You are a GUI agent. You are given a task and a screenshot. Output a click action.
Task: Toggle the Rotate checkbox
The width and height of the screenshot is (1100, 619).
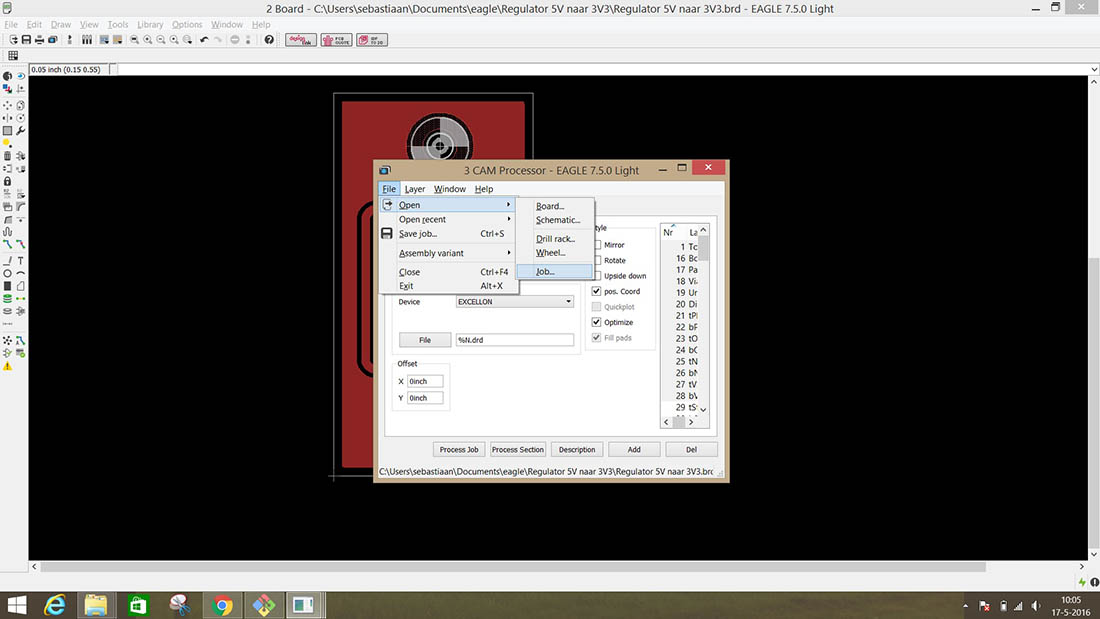coord(597,260)
